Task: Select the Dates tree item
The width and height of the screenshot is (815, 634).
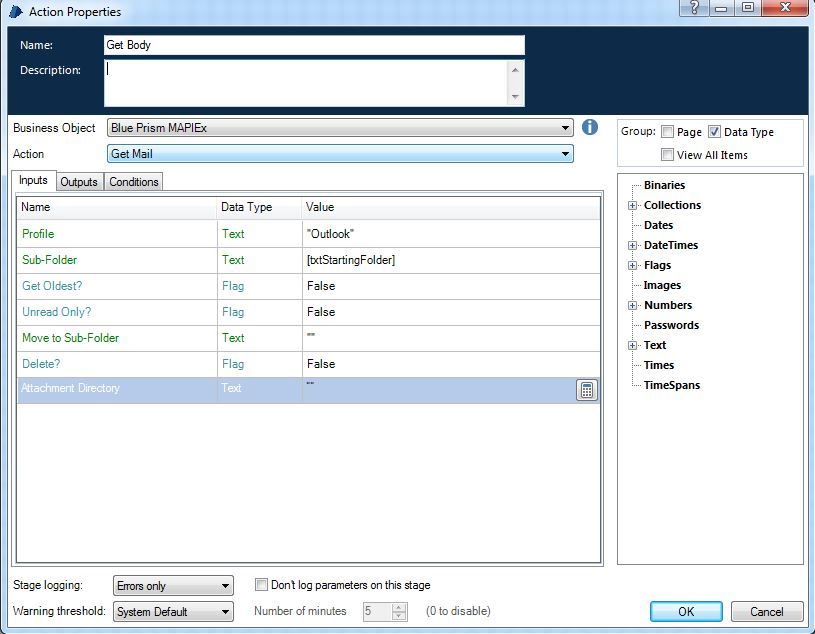Action: (x=659, y=225)
